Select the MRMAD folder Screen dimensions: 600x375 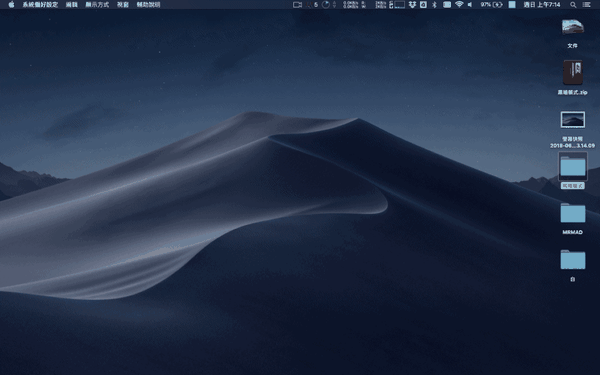tap(572, 218)
